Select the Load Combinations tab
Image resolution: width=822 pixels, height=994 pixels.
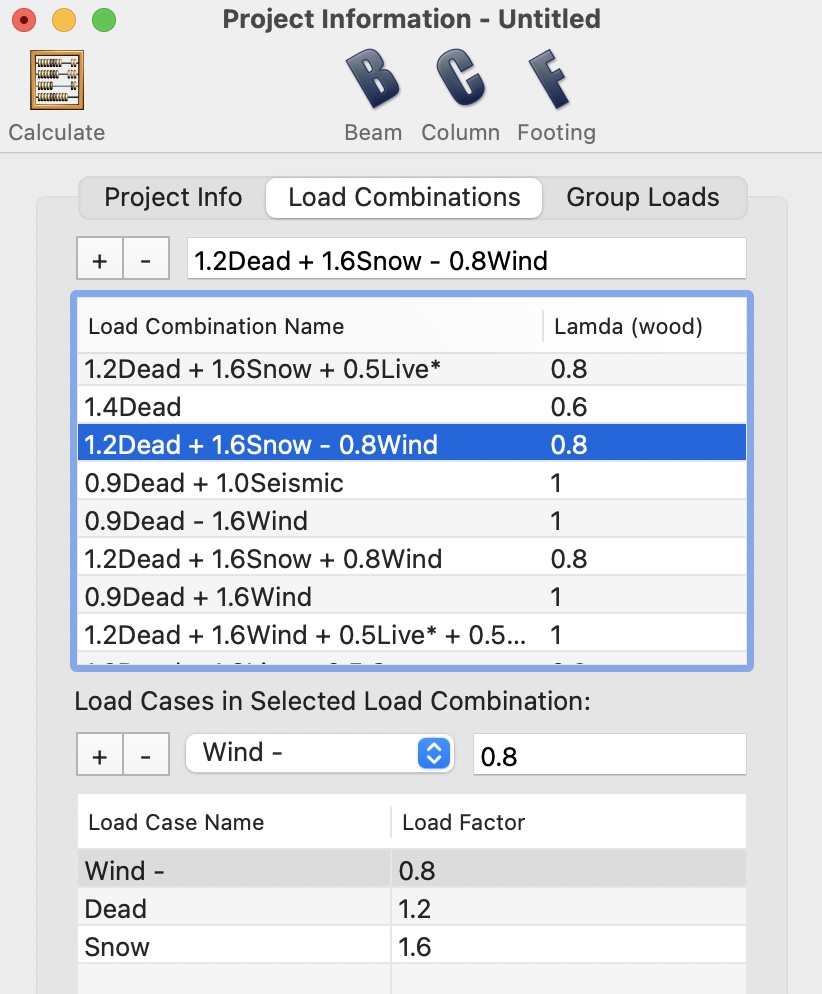tap(404, 198)
